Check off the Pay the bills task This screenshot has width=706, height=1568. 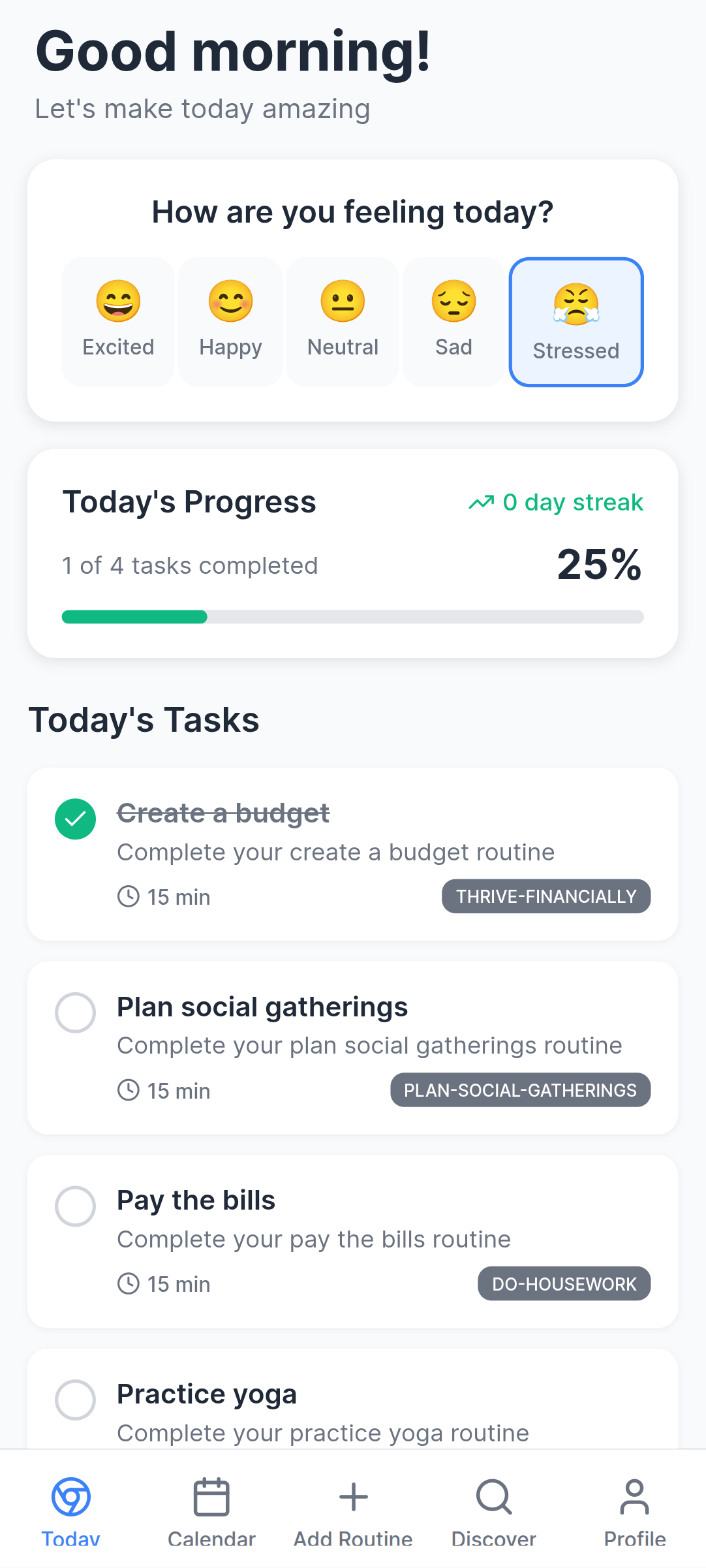click(x=76, y=1206)
